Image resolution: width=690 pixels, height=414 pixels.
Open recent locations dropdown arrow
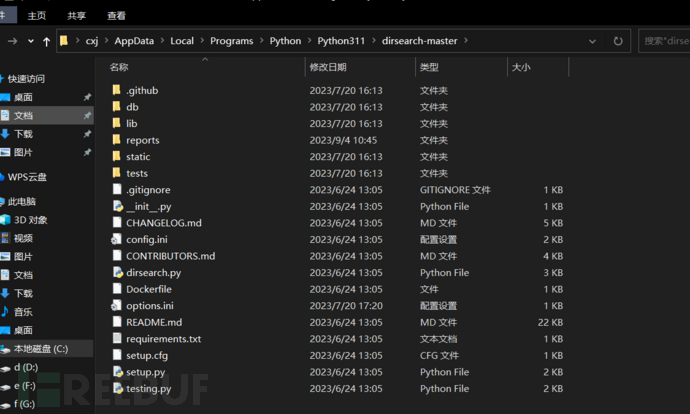(x=31, y=41)
